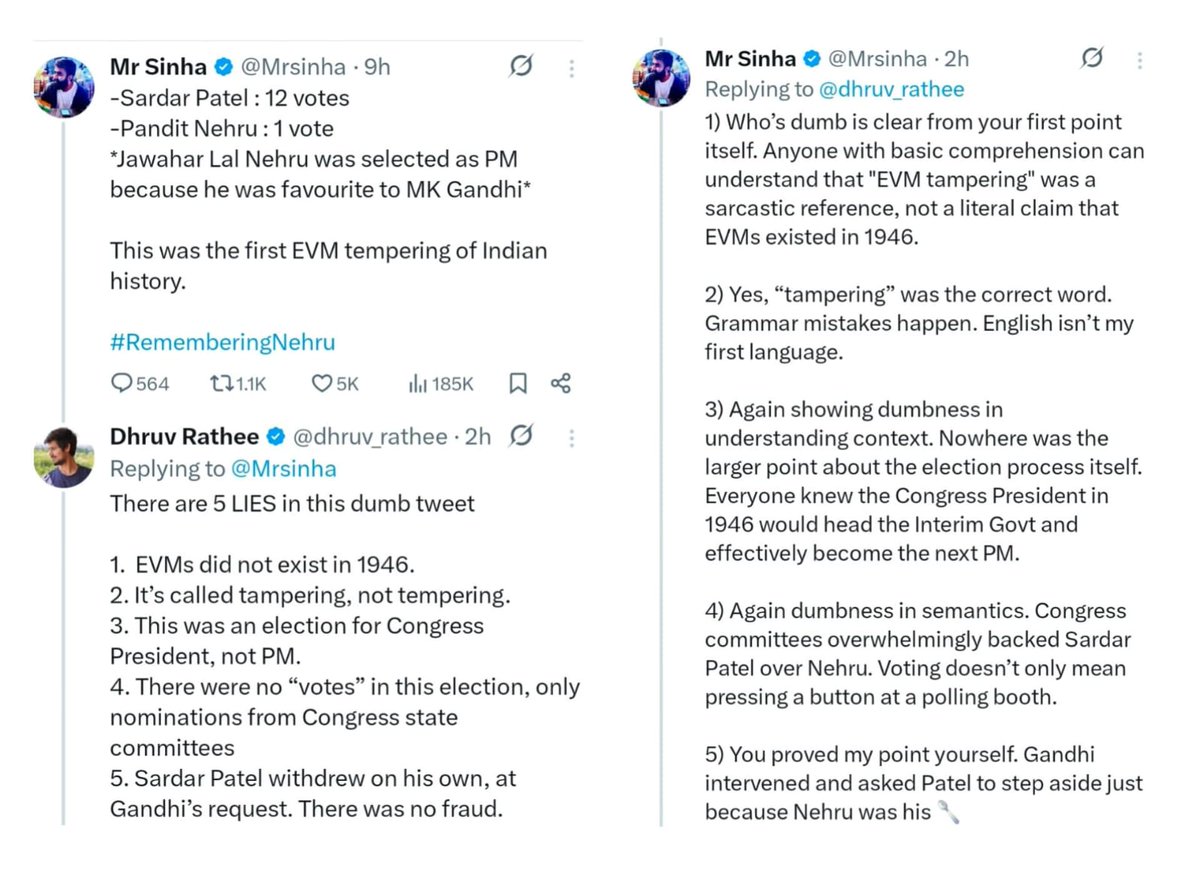Click Dhruv Rathee display name
Image resolution: width=1200 pixels, height=871 pixels.
[x=185, y=437]
